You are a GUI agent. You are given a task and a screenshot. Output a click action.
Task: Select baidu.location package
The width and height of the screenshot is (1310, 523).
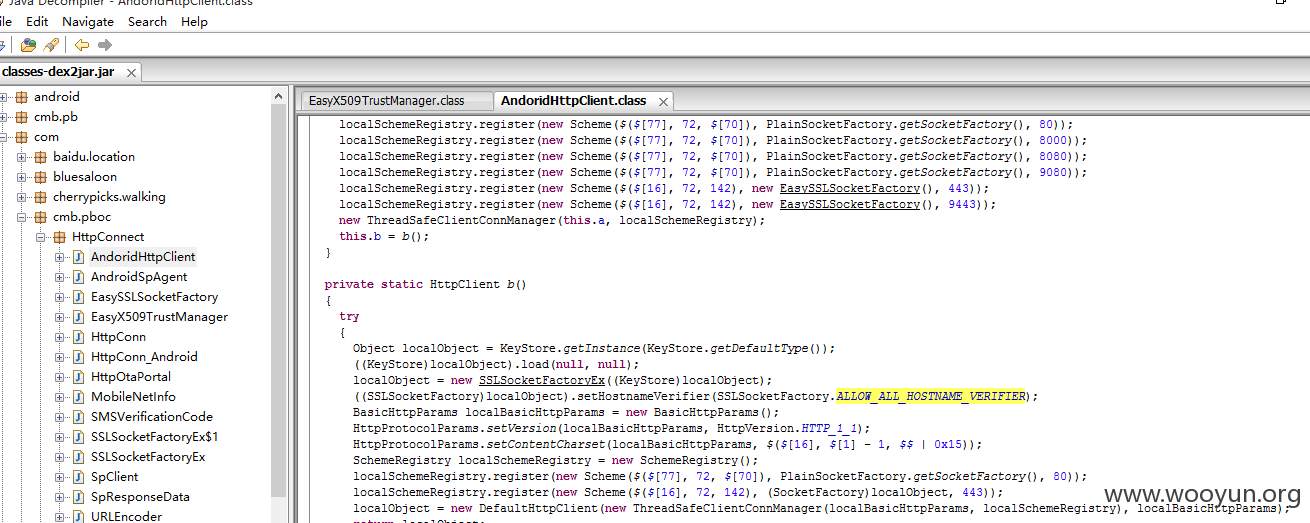coord(94,157)
